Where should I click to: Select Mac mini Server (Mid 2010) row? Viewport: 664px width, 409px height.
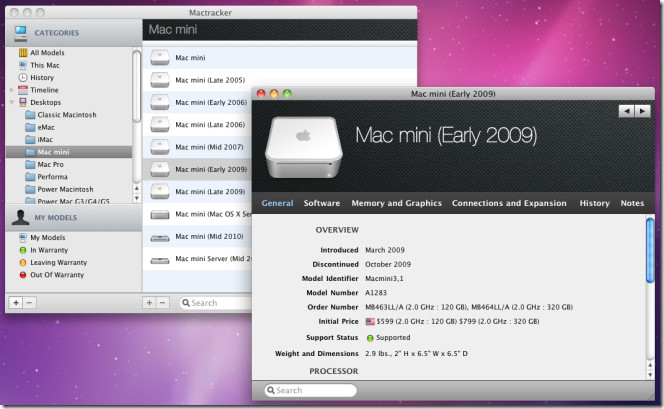[x=197, y=259]
